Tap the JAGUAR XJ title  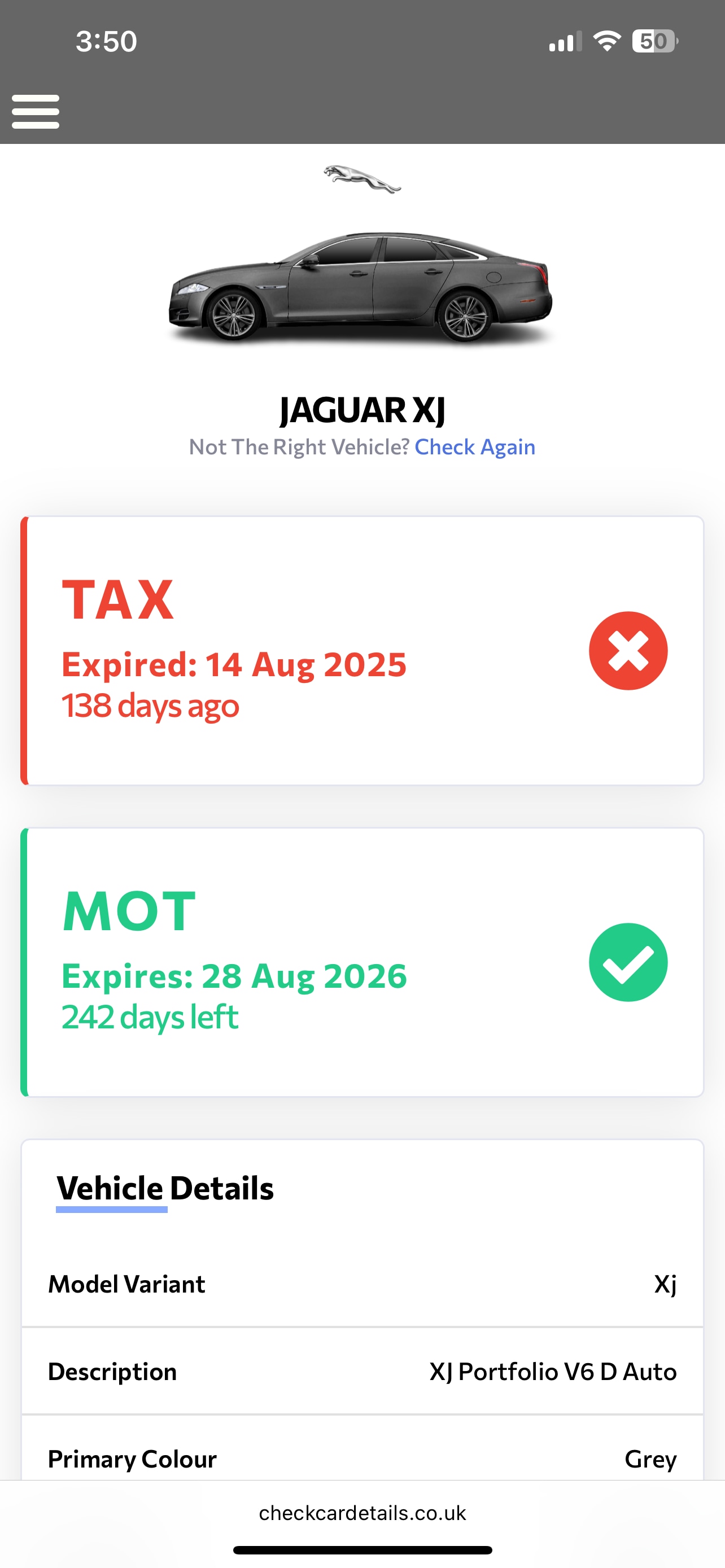(x=362, y=410)
